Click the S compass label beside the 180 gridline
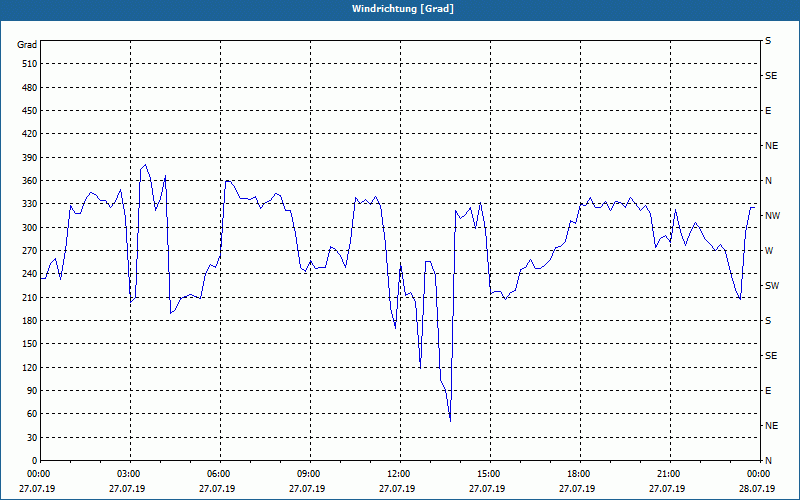 click(768, 321)
